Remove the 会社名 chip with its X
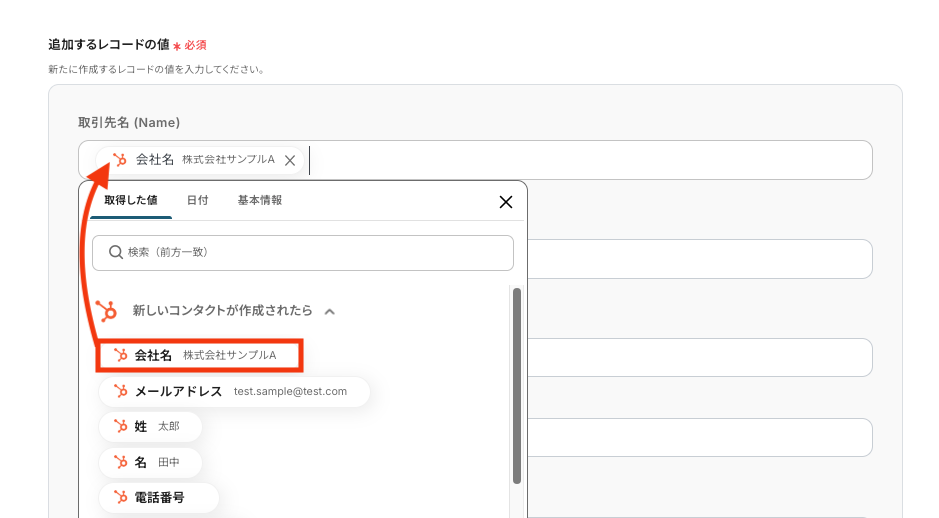This screenshot has height=518, width=939. [290, 160]
